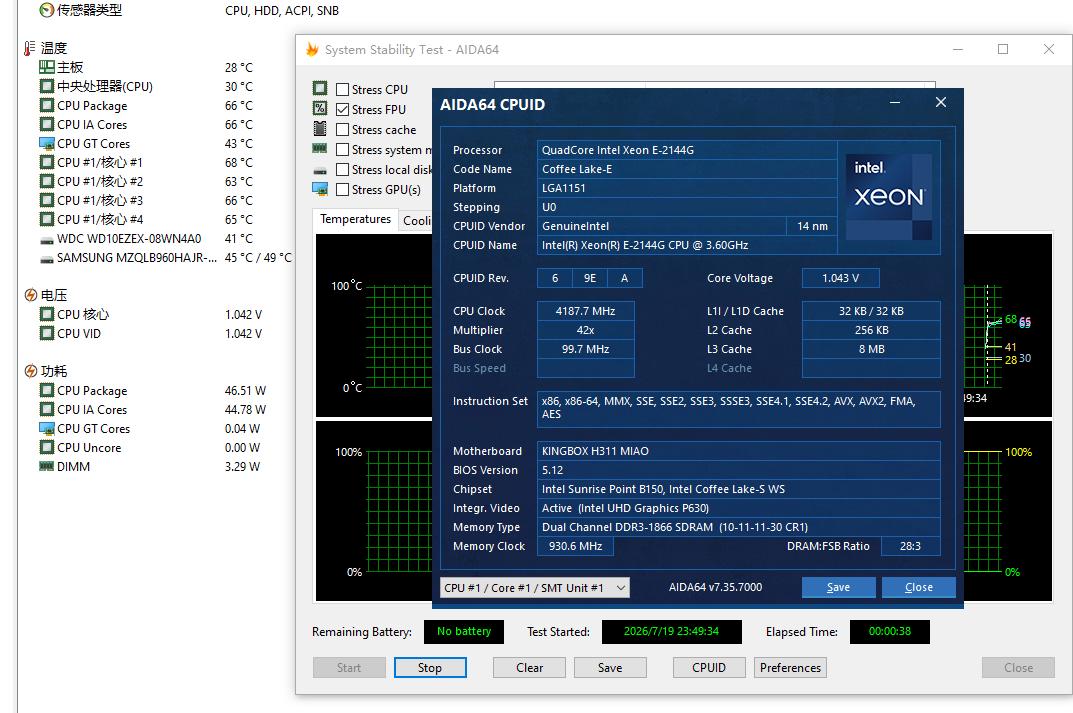This screenshot has width=1073, height=713.
Task: Click the Stress GPU(s) monitor icon
Action: coord(320,189)
